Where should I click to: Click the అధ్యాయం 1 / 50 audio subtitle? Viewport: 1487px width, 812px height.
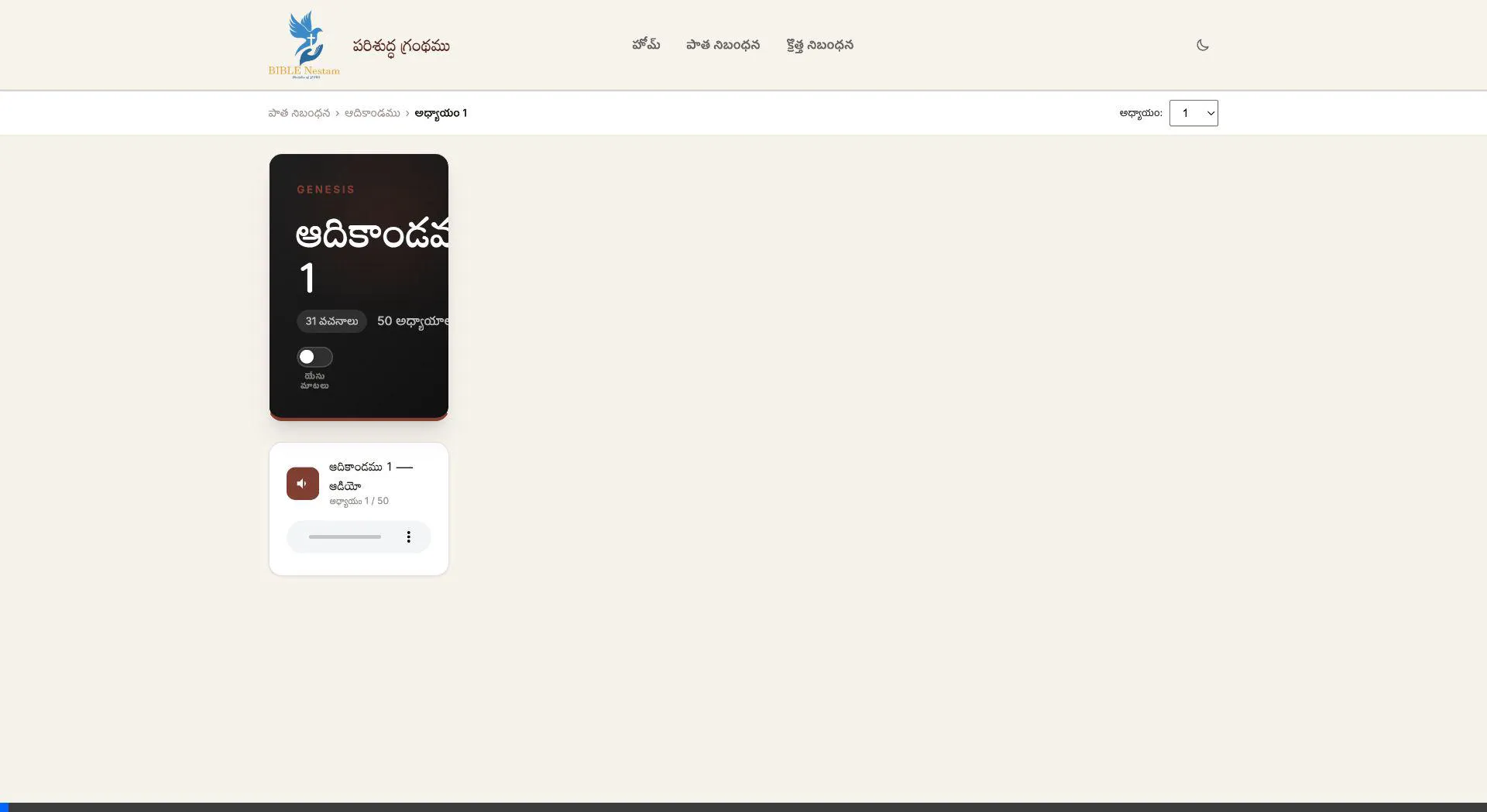[359, 502]
